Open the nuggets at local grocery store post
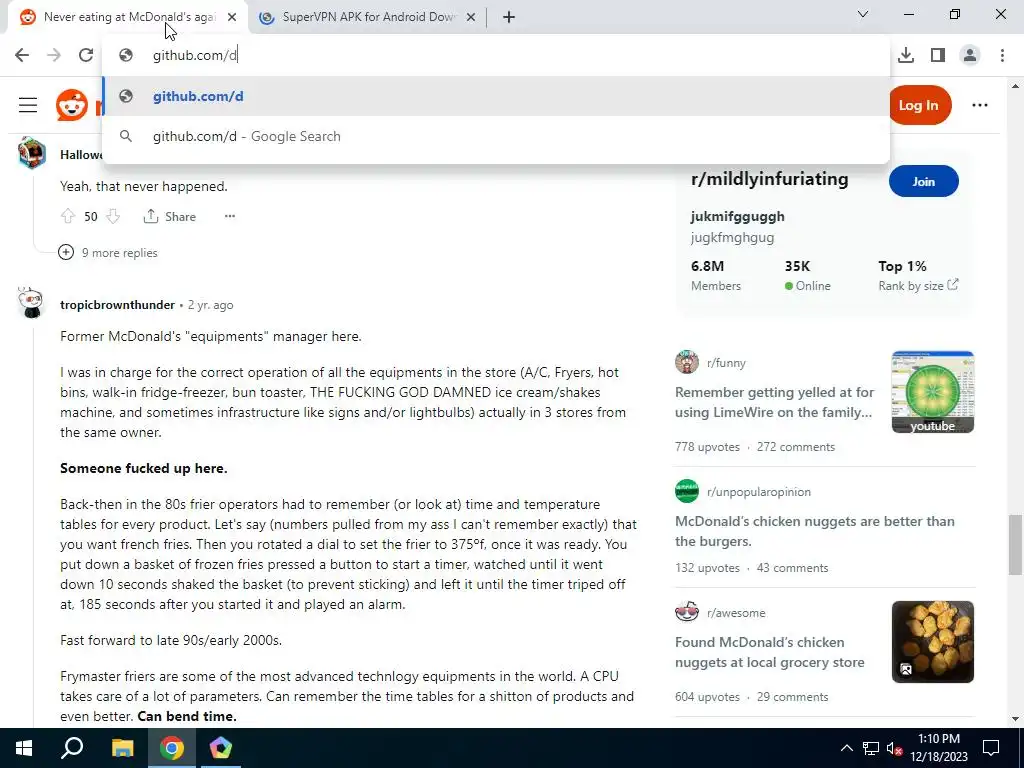The width and height of the screenshot is (1024, 768). tap(769, 652)
